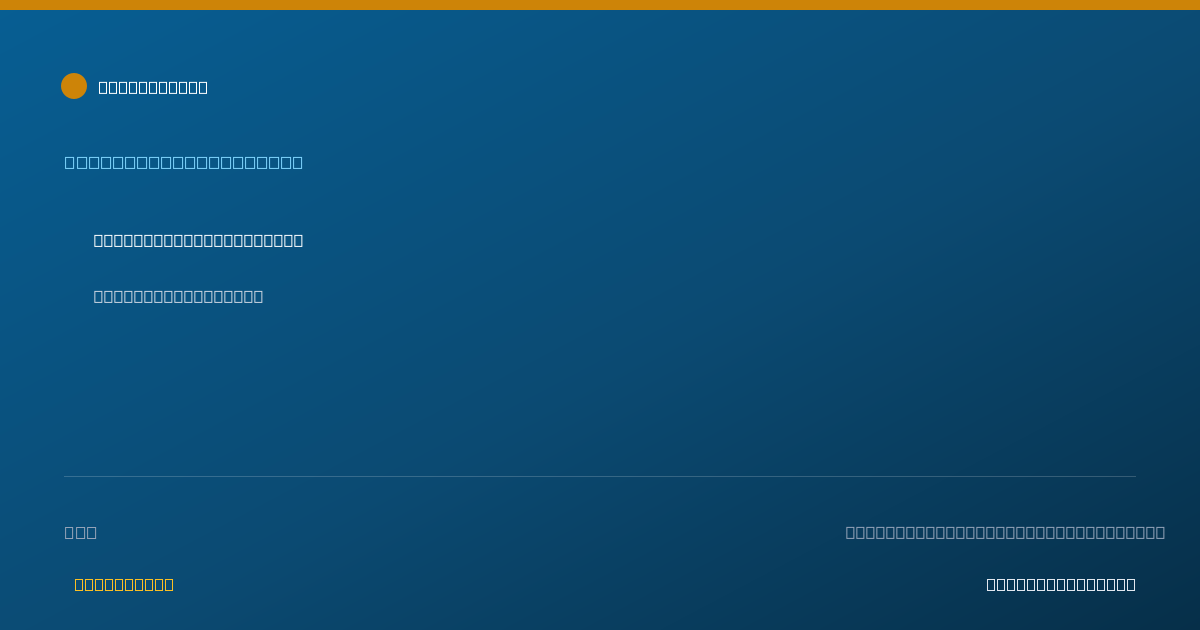The width and height of the screenshot is (1200, 630).
Task: Open the white text link beneath long gray line
Action: click(1061, 584)
